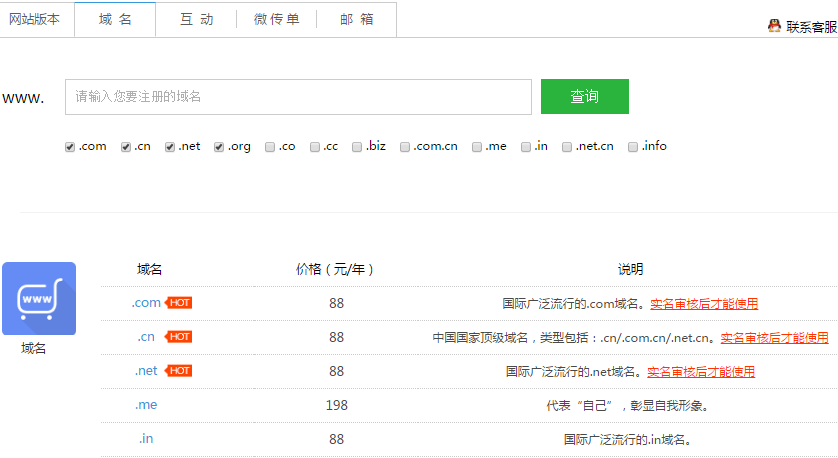Click the blue domain shopping cart icon
This screenshot has width=838, height=458.
coord(39,298)
